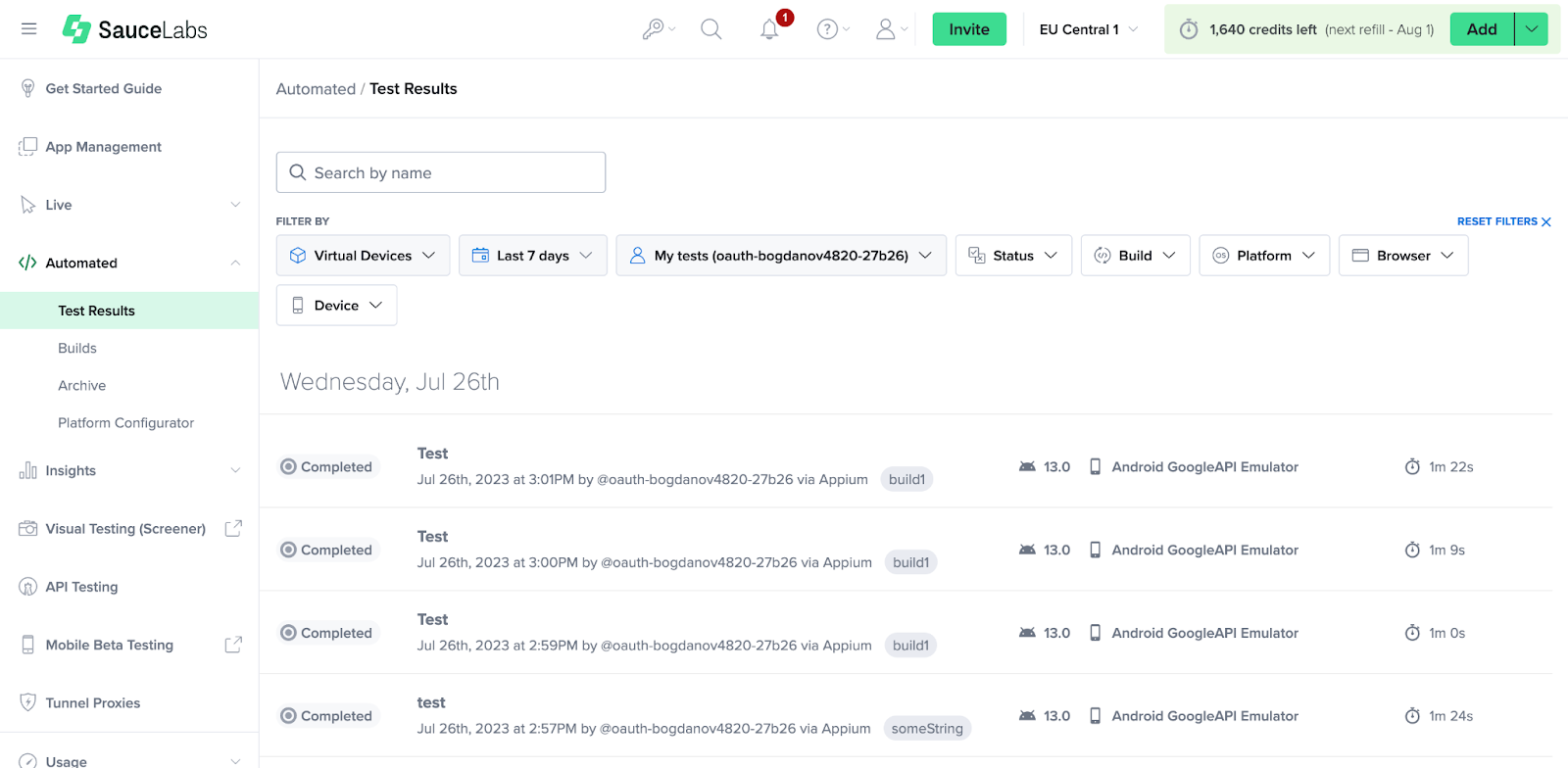The width and height of the screenshot is (1568, 768).
Task: Click build1 tag on the 3:01PM test
Action: point(906,480)
